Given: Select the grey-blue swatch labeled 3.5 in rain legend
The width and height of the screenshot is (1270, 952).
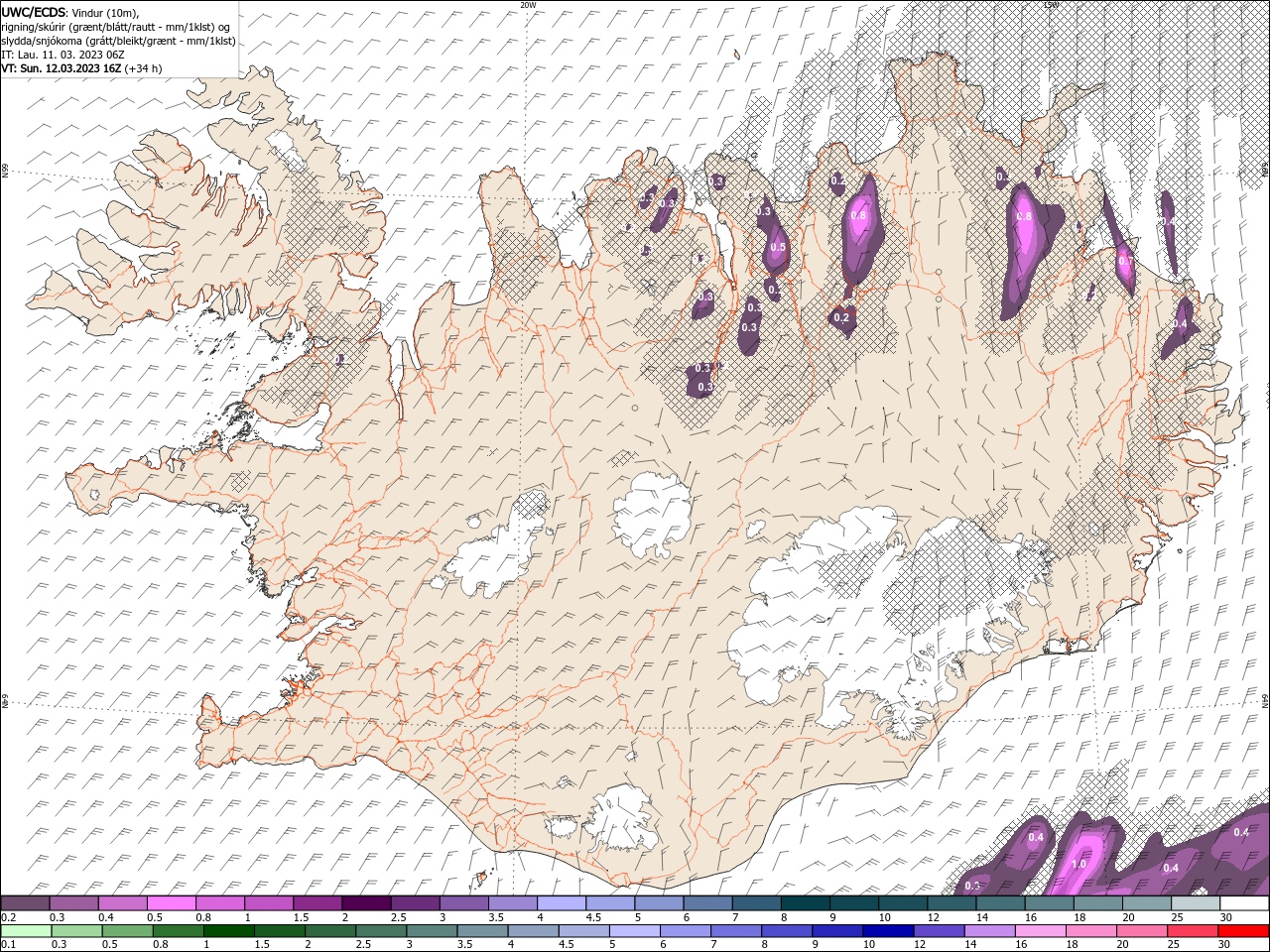Looking at the screenshot, I should 482,930.
